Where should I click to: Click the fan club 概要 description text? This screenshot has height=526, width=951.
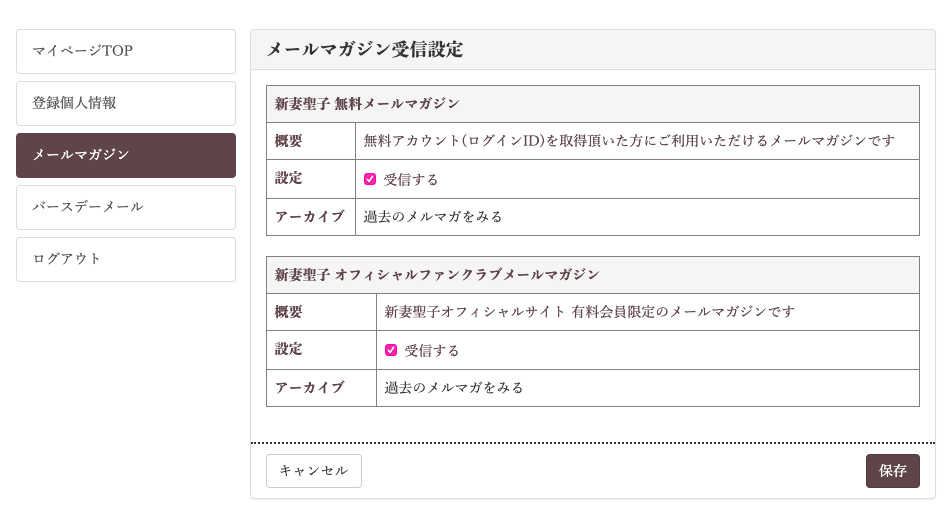[x=590, y=312]
